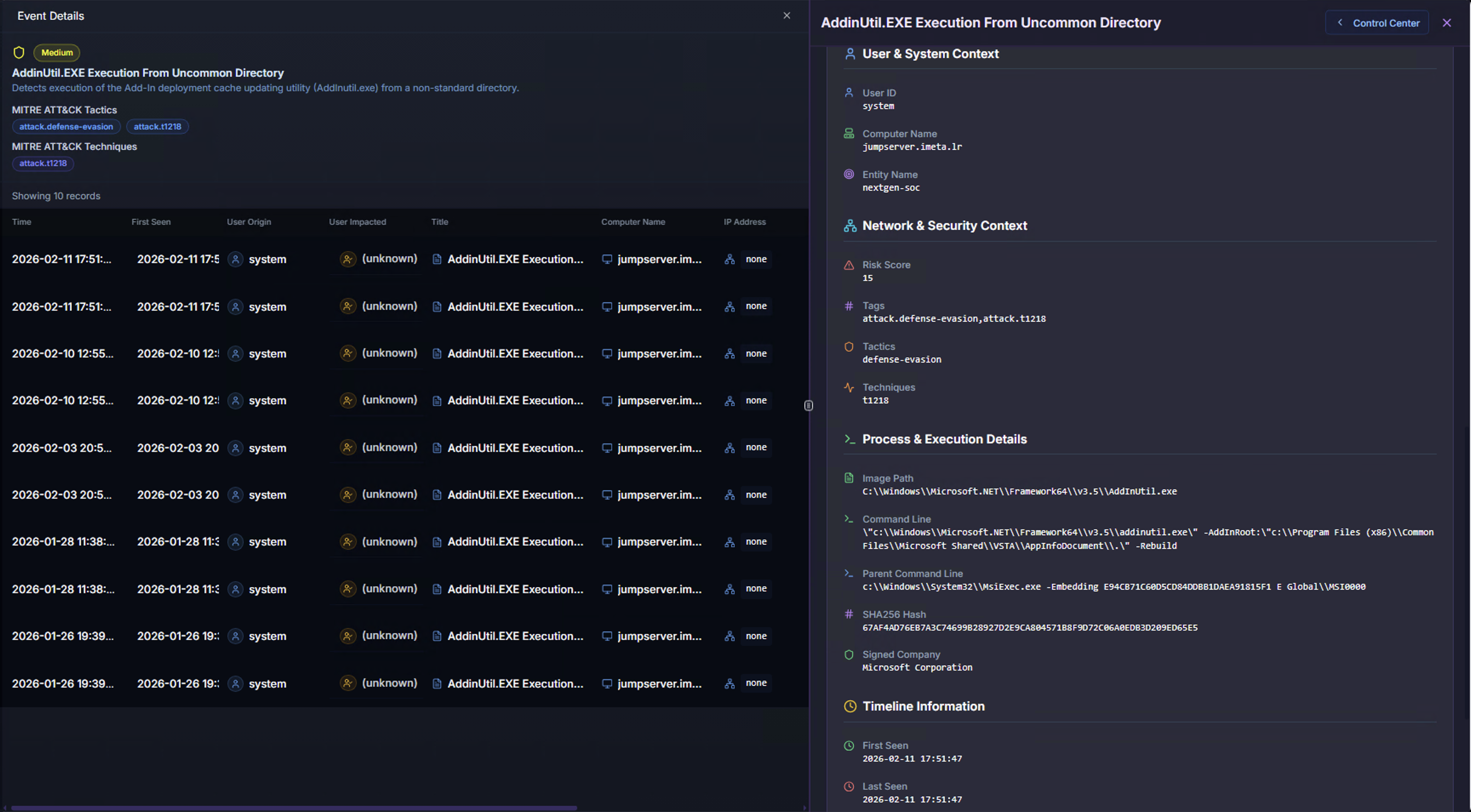Click the SHA256 Hash hash-mark icon
The image size is (1471, 812).
click(849, 615)
